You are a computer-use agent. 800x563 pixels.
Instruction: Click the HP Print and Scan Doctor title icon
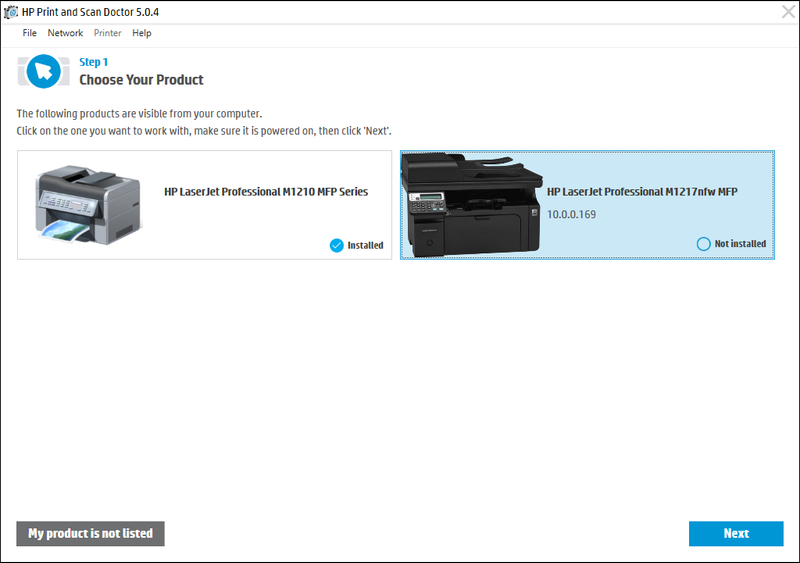click(x=11, y=12)
